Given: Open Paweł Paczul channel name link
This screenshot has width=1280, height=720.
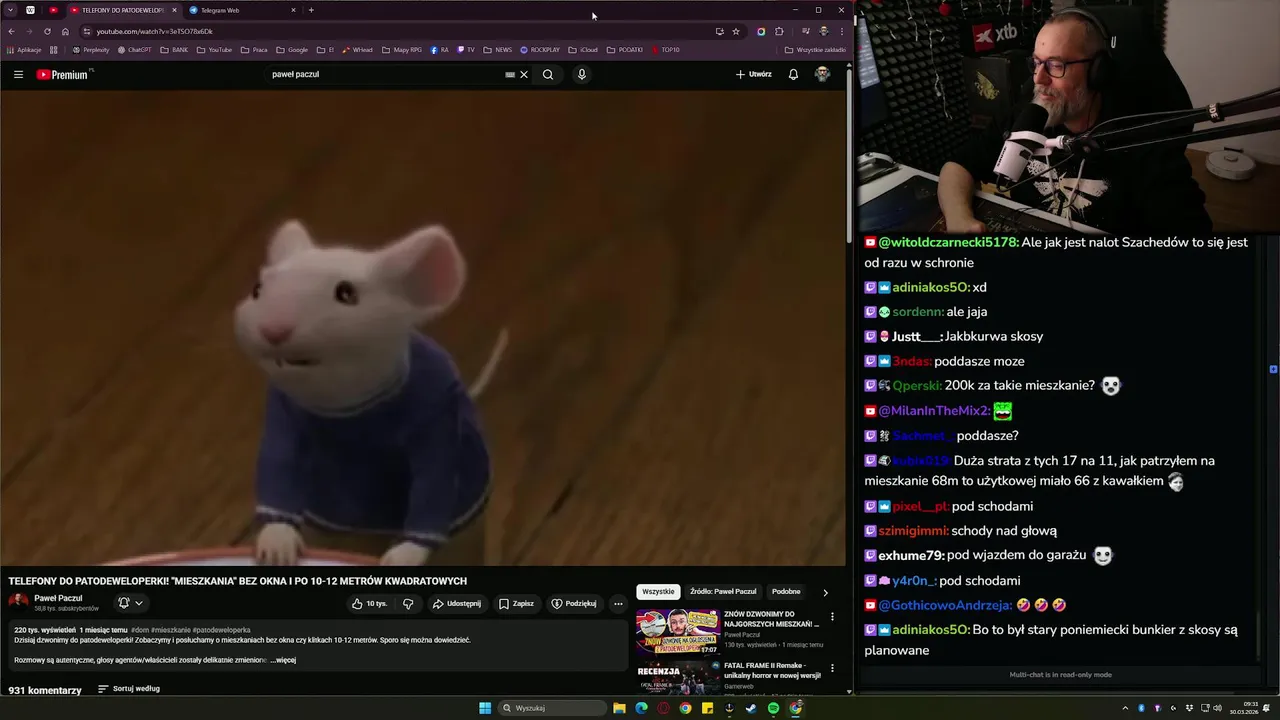Looking at the screenshot, I should tap(58, 598).
